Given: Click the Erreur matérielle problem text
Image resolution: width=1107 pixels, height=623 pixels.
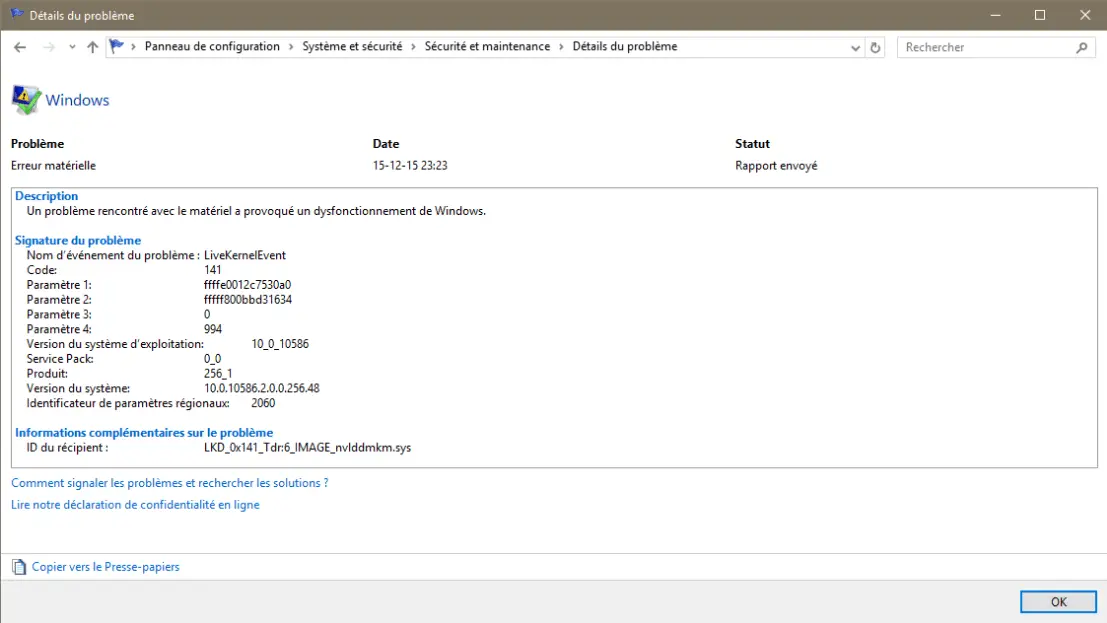Looking at the screenshot, I should pyautogui.click(x=54, y=166).
